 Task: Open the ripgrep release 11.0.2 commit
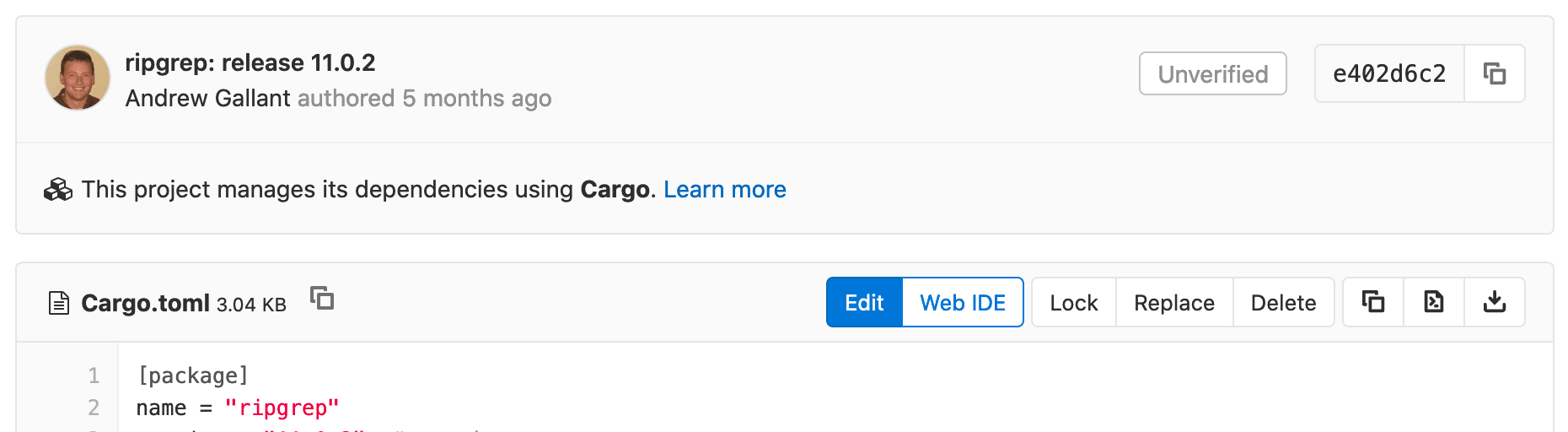[250, 62]
